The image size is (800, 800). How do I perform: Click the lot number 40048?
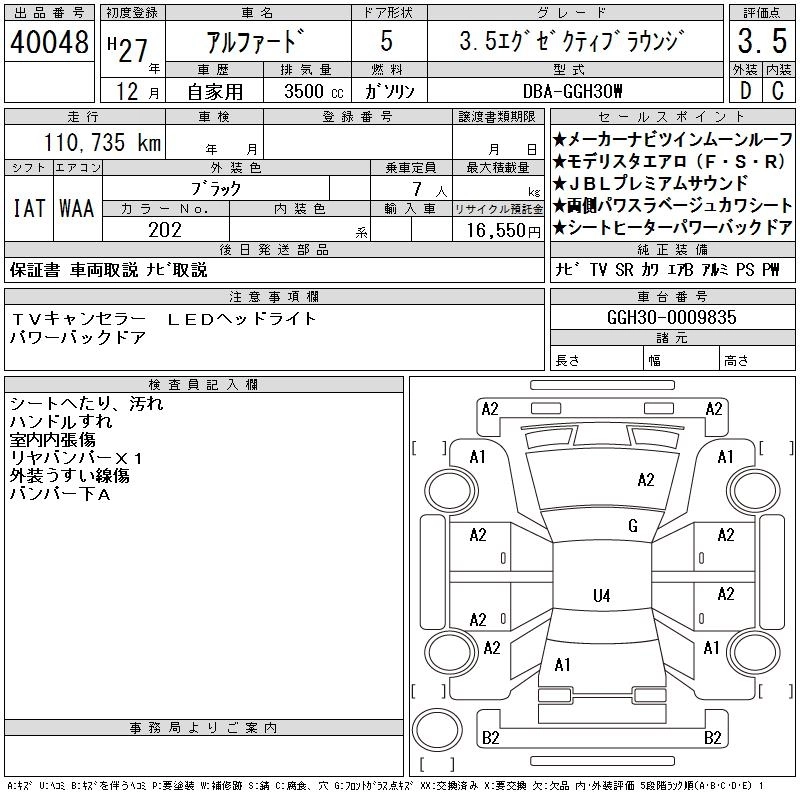click(x=50, y=43)
